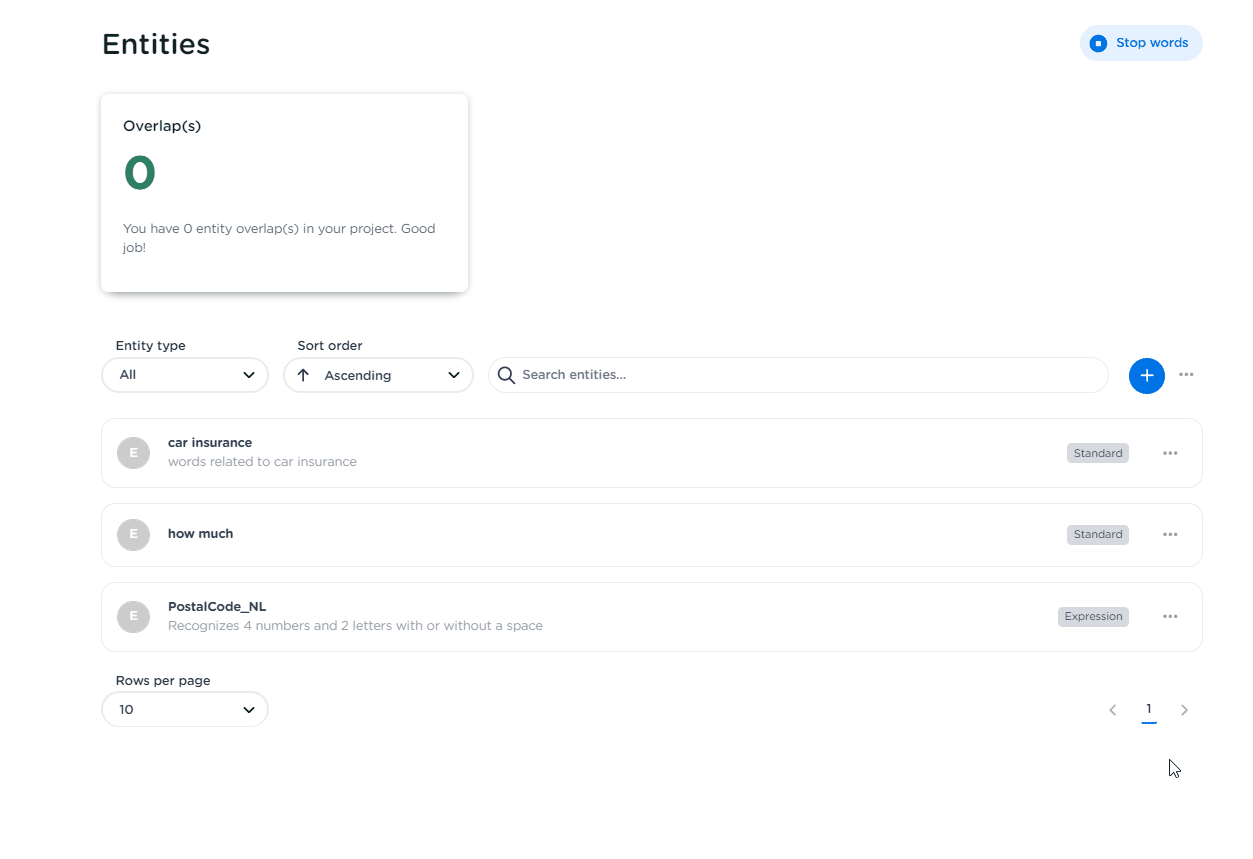Click the Stop words button
Image resolution: width=1253 pixels, height=859 pixels.
1141,43
